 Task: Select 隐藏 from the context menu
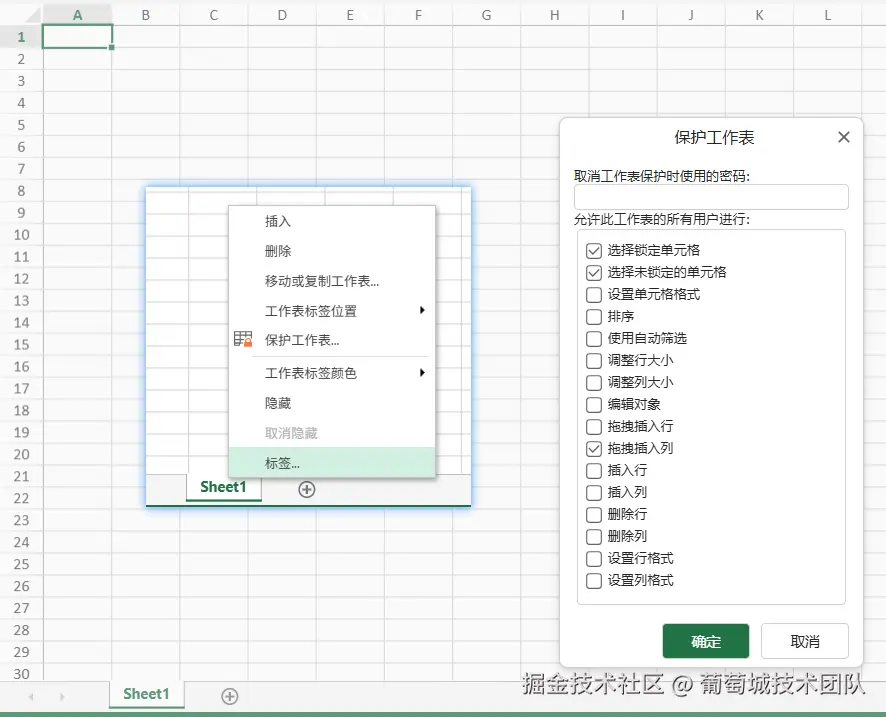(332, 403)
